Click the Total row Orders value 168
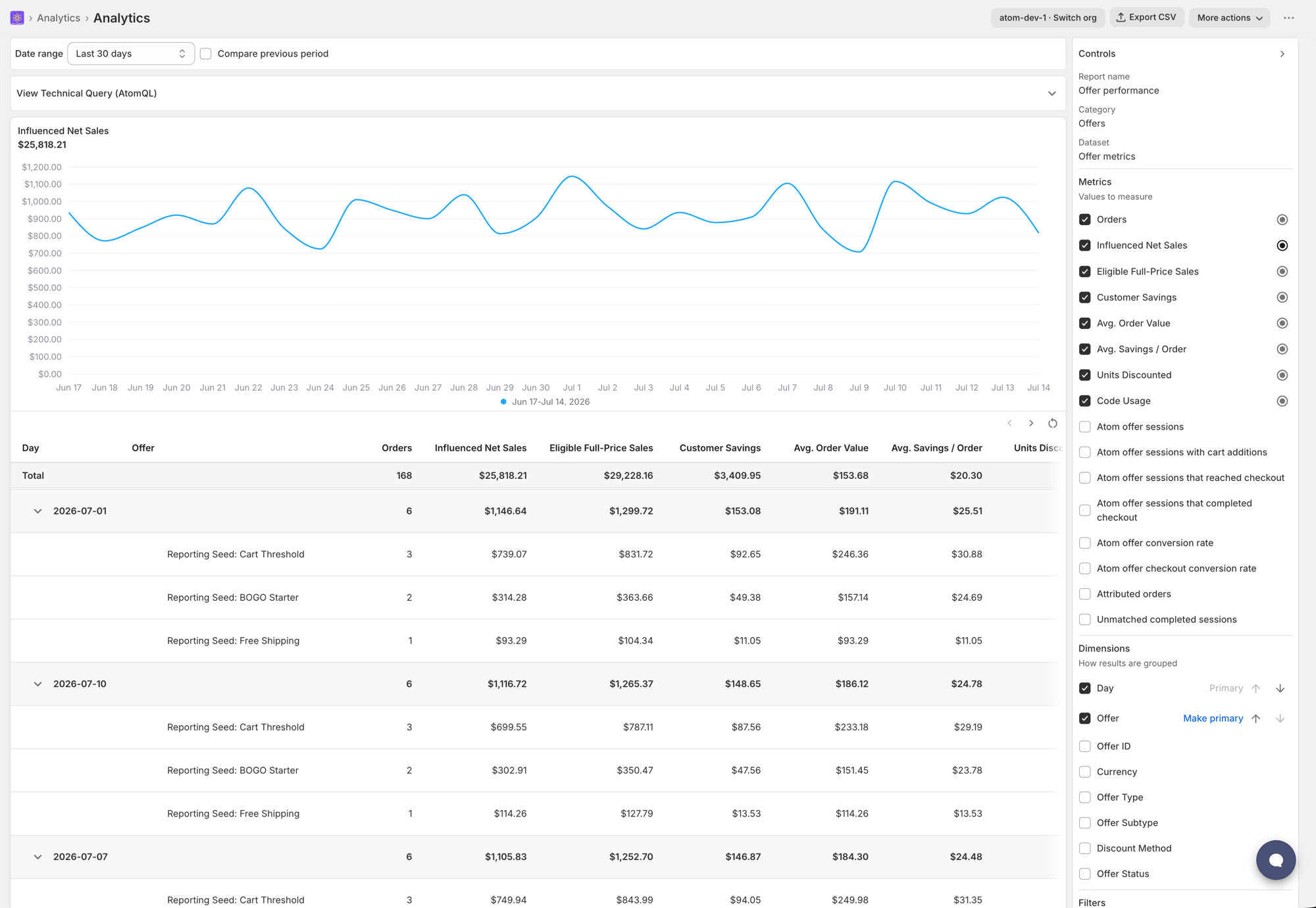1316x908 pixels. tap(404, 476)
